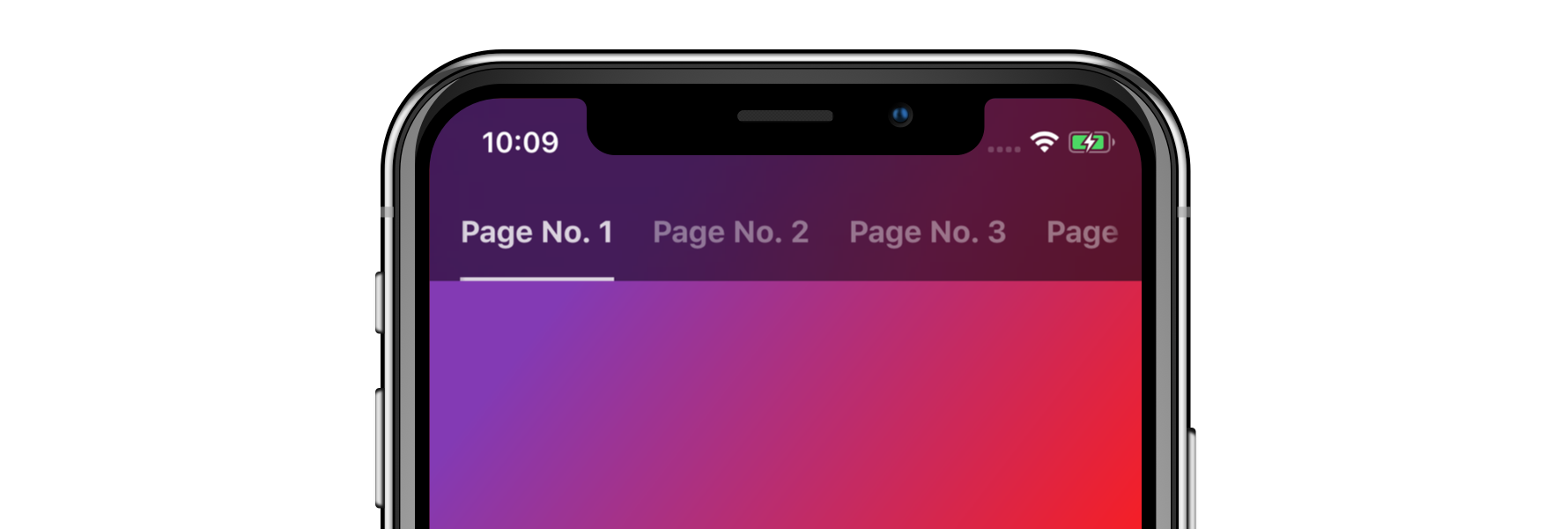This screenshot has height=529, width=1568.
Task: Tap the 10:09 clock in status bar
Action: coord(520,142)
